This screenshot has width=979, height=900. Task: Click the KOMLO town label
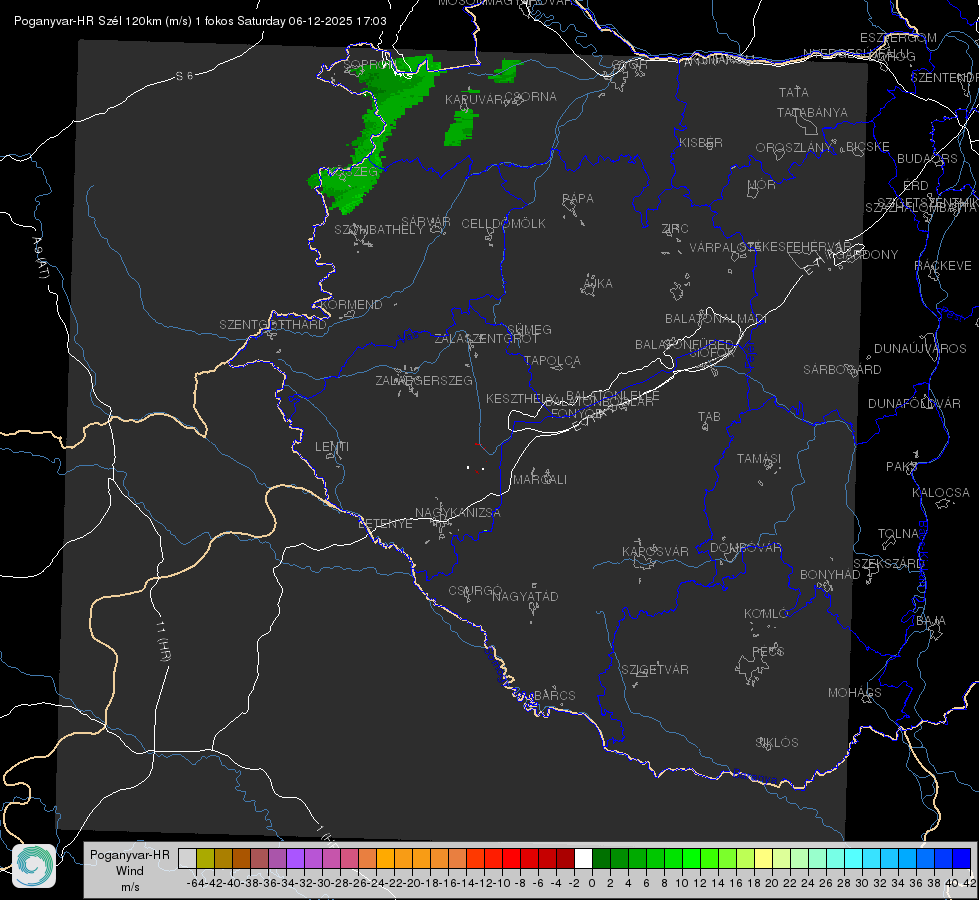(766, 614)
